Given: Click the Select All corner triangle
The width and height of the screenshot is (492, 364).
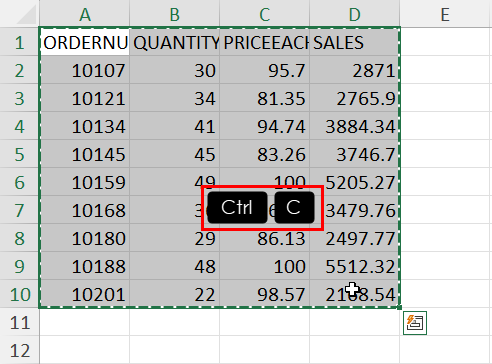Looking at the screenshot, I should (x=26, y=15).
